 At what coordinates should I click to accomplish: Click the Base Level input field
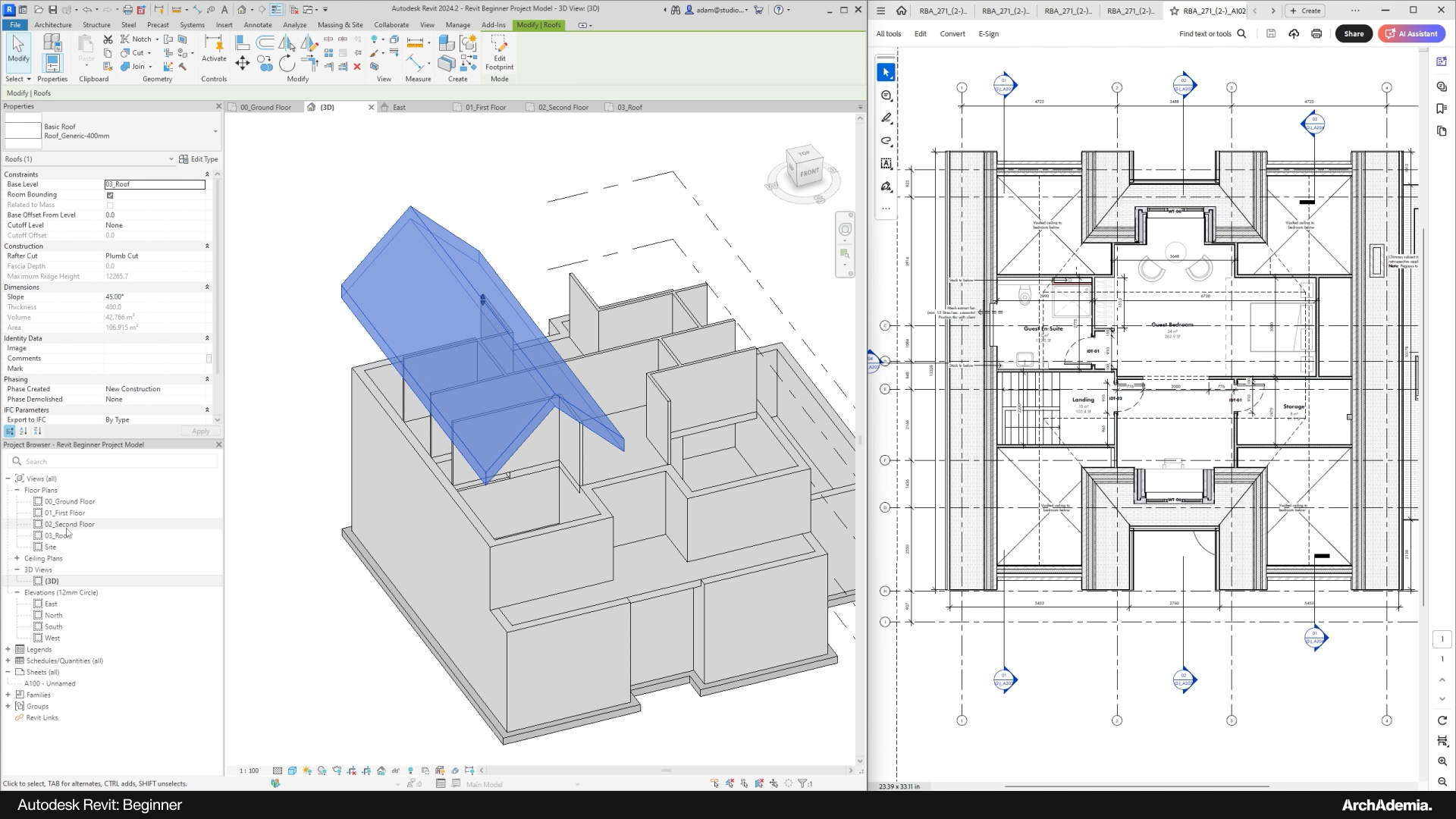155,184
